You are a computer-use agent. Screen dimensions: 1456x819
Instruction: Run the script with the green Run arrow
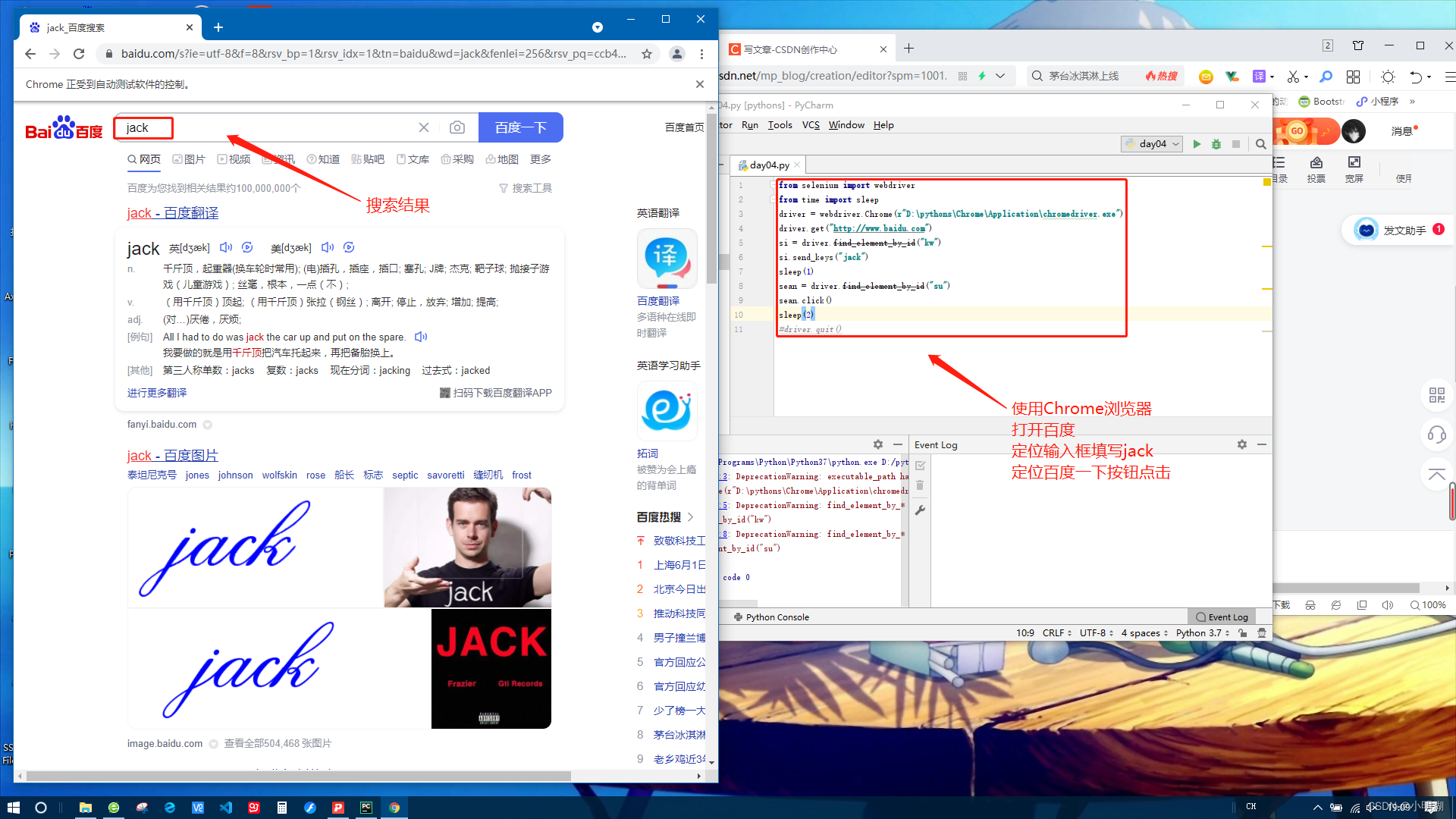1197,143
